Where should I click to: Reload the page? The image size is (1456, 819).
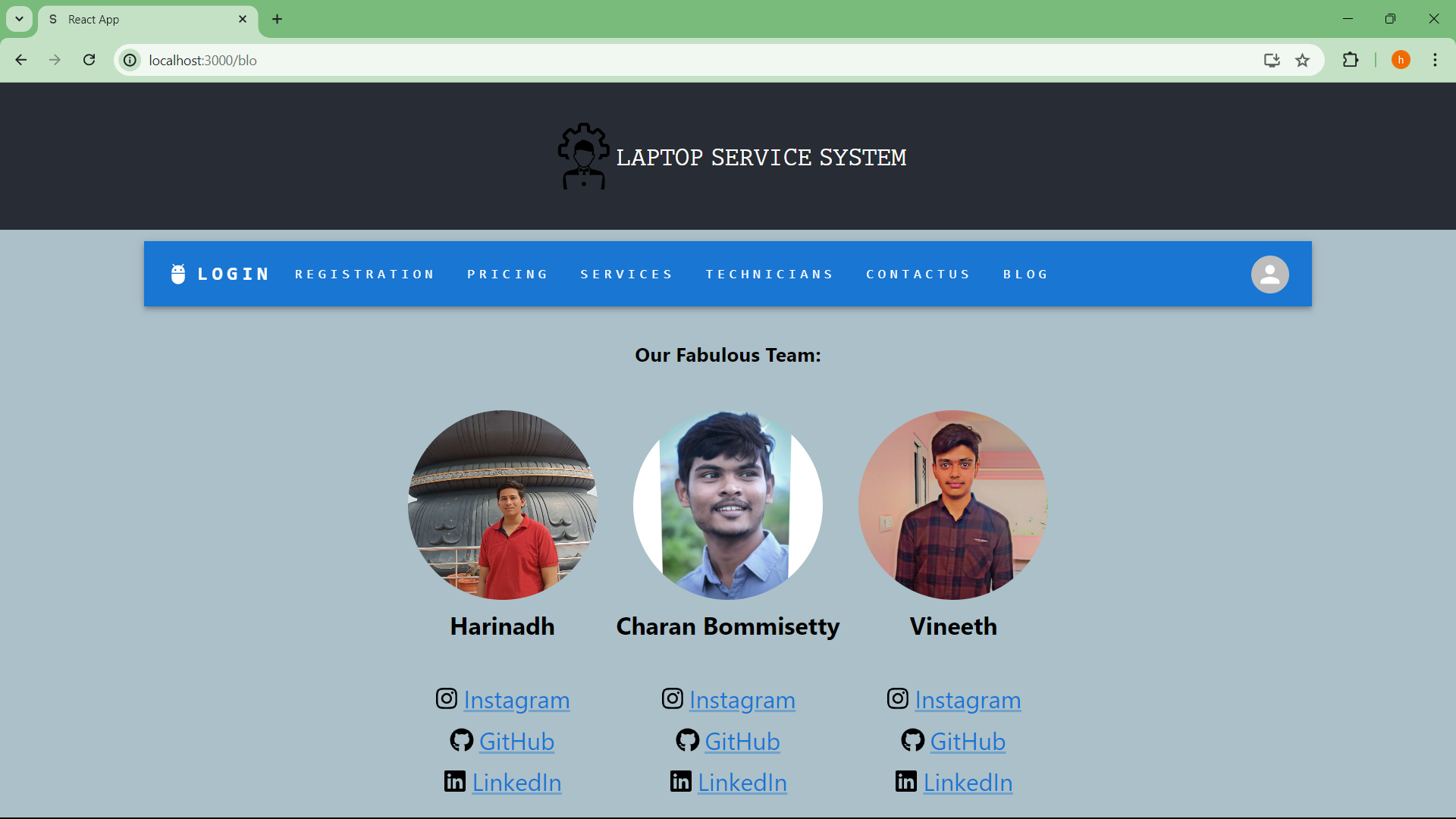89,60
